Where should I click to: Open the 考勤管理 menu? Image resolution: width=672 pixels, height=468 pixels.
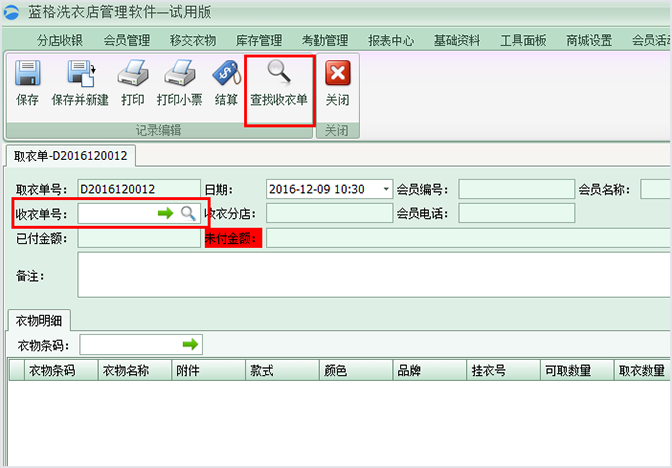pyautogui.click(x=325, y=40)
